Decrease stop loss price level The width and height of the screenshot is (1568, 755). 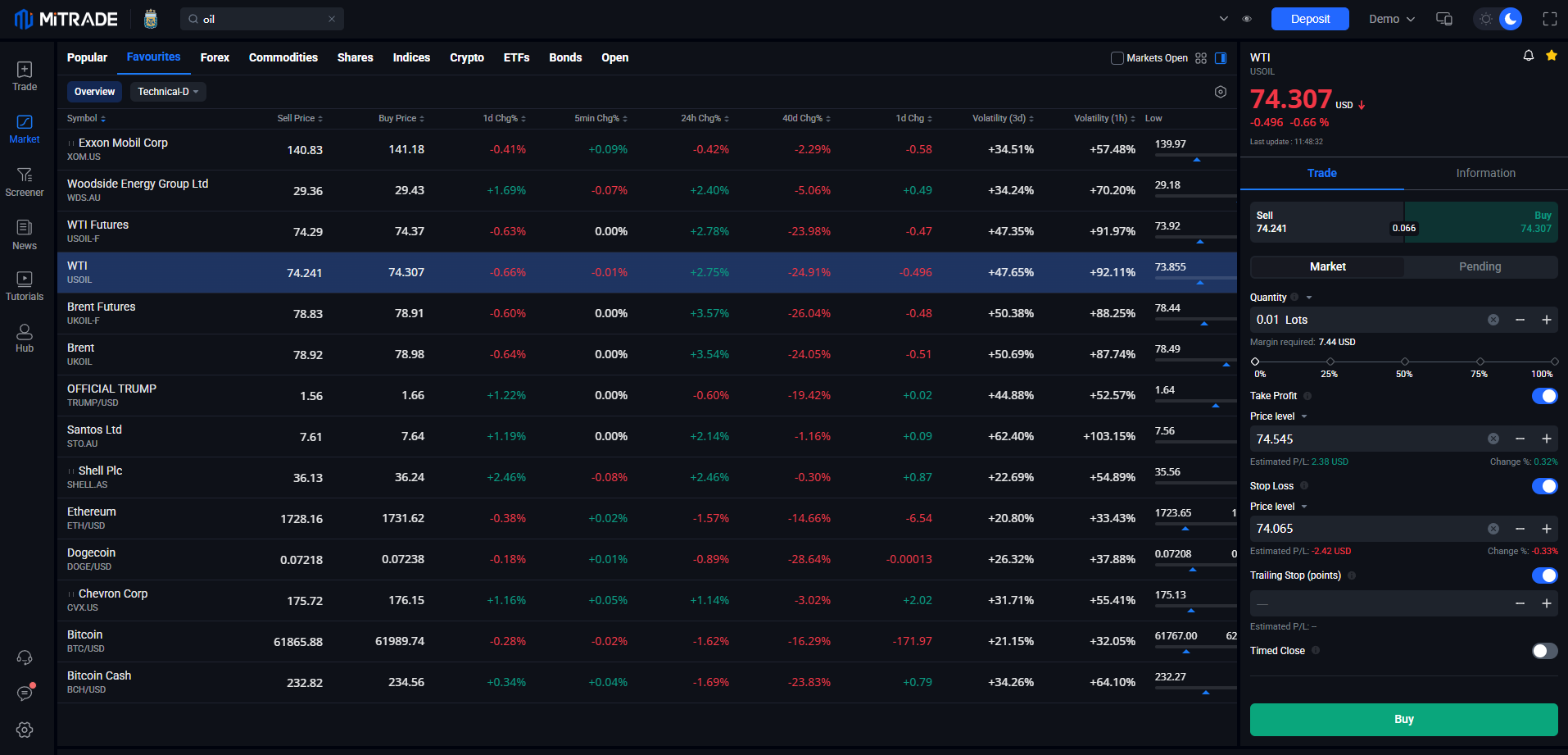pos(1520,529)
